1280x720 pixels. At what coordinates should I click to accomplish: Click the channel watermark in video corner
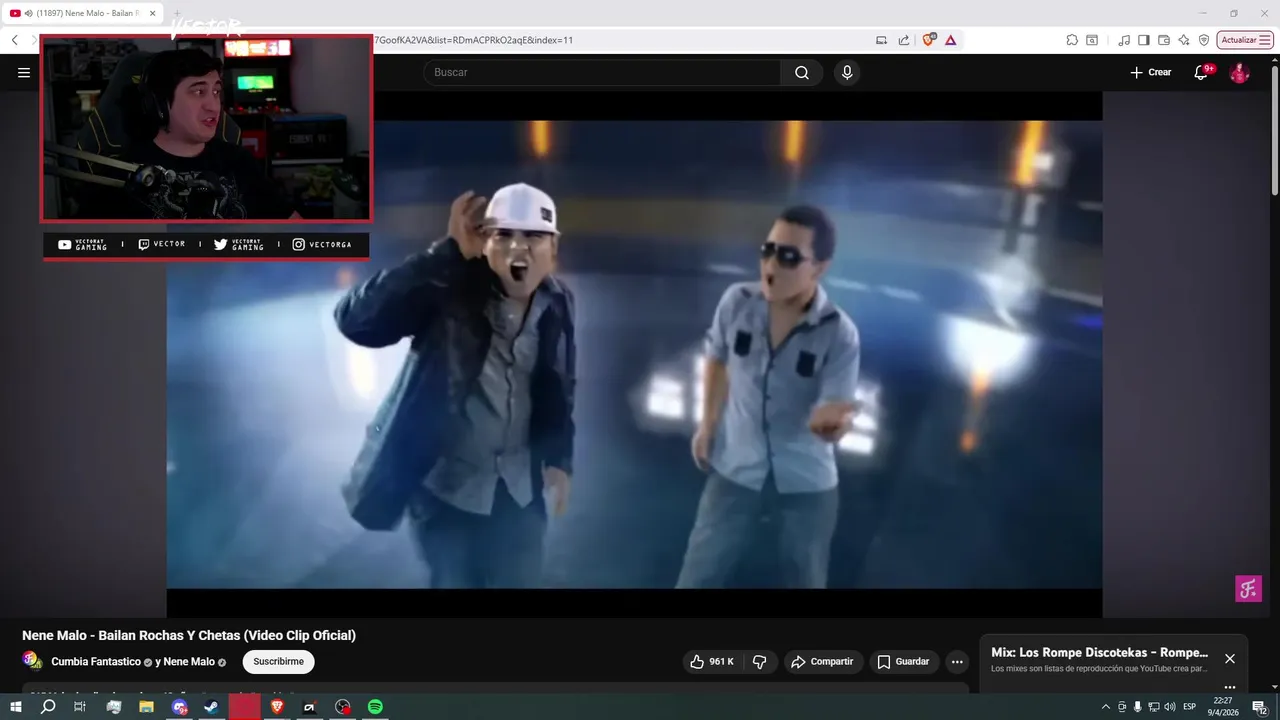(x=1248, y=588)
